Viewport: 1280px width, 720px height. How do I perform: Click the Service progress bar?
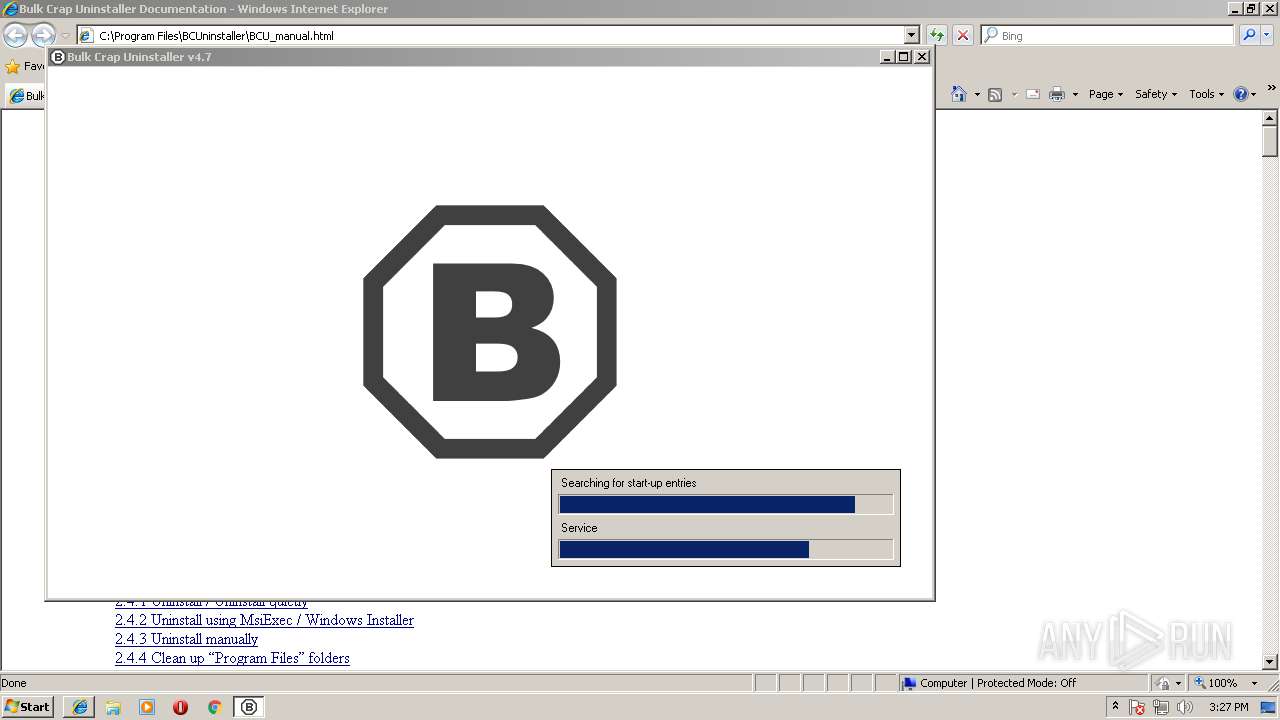pos(726,549)
